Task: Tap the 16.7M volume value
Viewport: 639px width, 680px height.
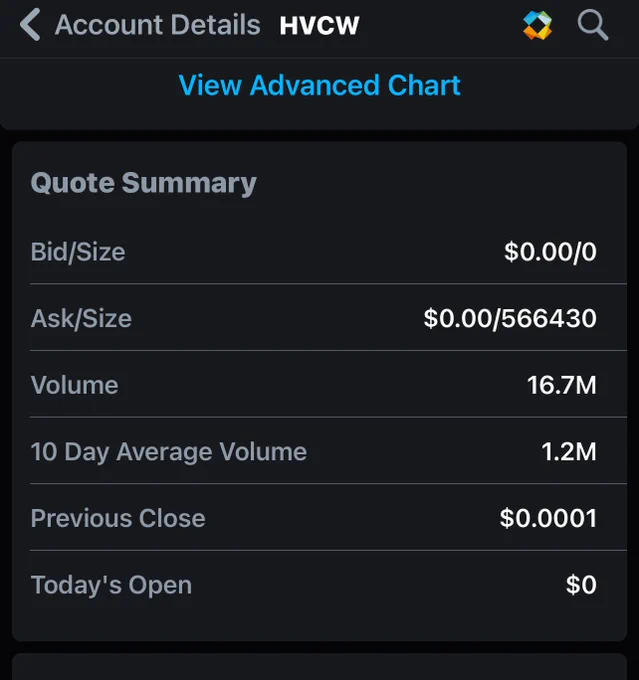Action: (562, 385)
